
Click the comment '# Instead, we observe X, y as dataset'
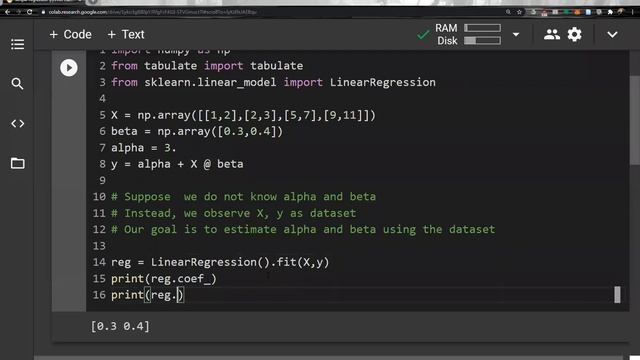pos(233,213)
